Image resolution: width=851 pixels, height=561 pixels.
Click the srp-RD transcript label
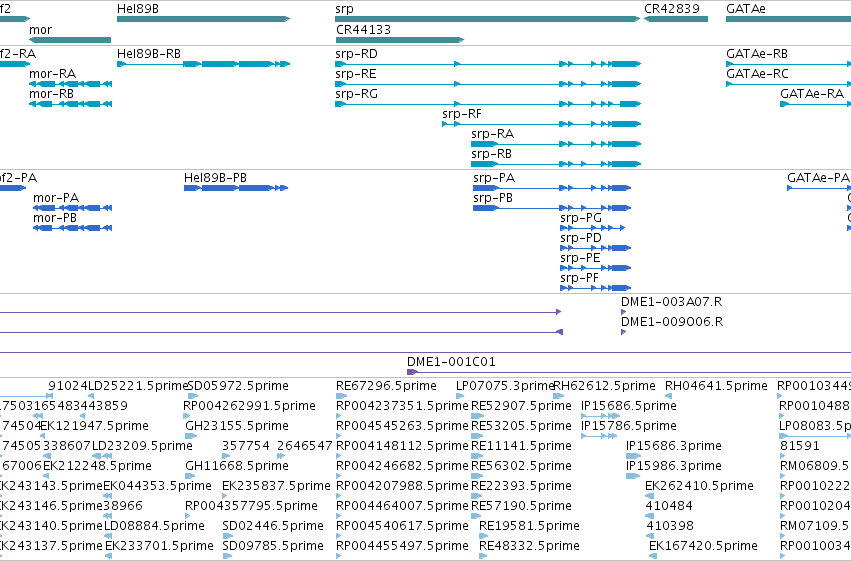357,54
